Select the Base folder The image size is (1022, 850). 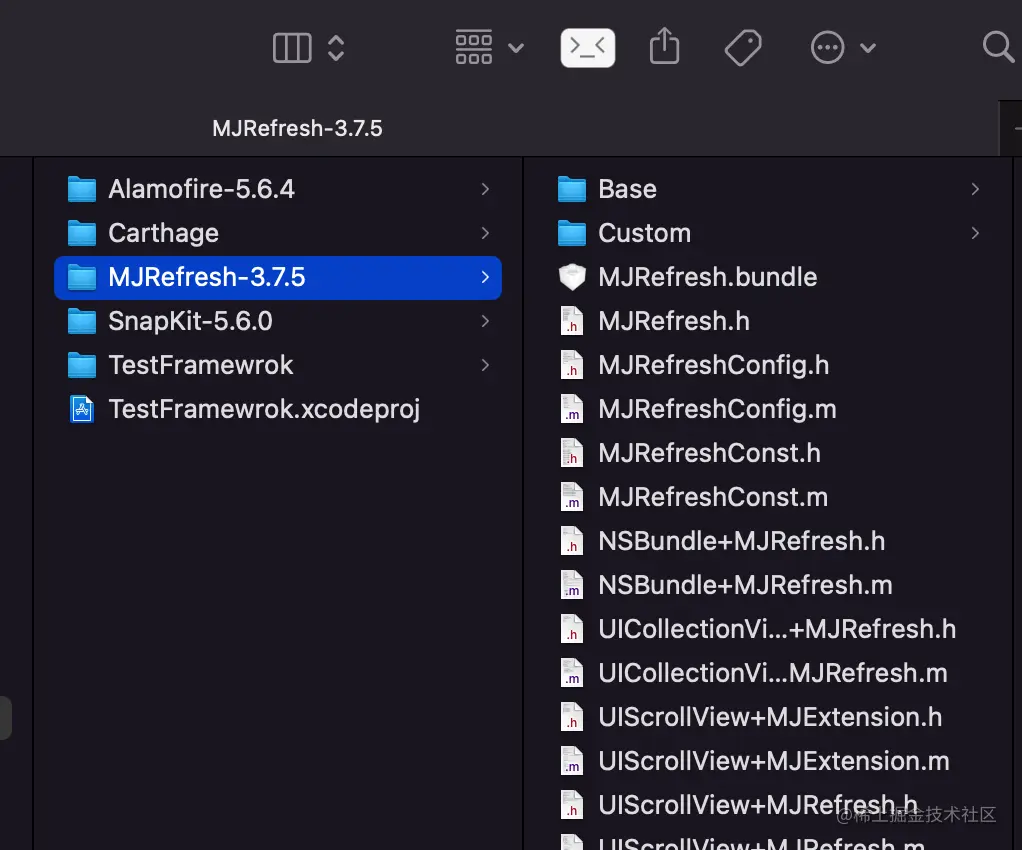tap(627, 189)
